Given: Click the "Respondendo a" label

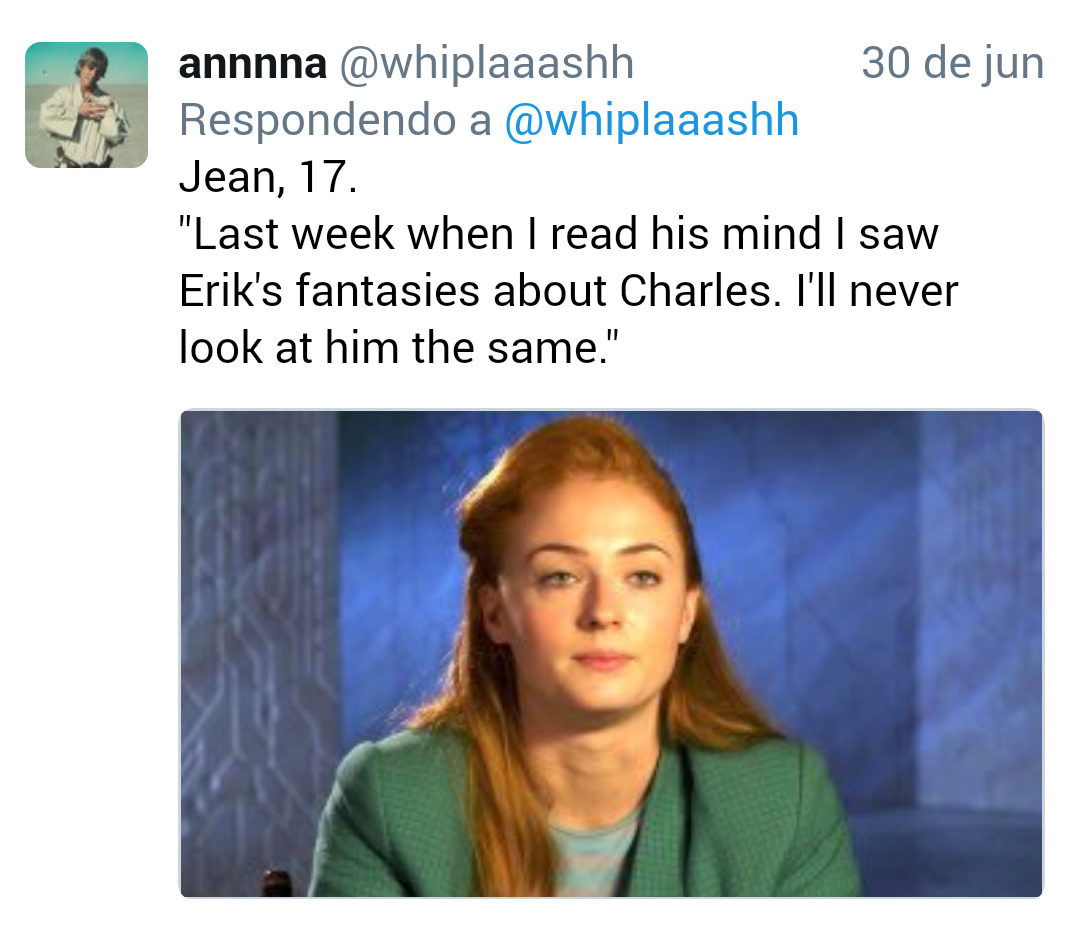Looking at the screenshot, I should [335, 121].
